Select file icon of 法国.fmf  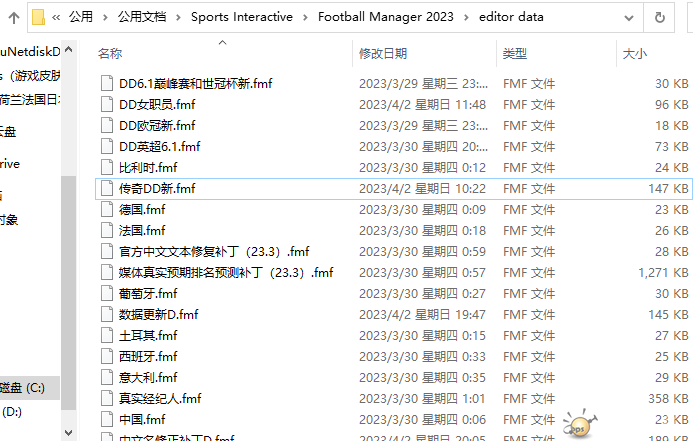(x=107, y=230)
